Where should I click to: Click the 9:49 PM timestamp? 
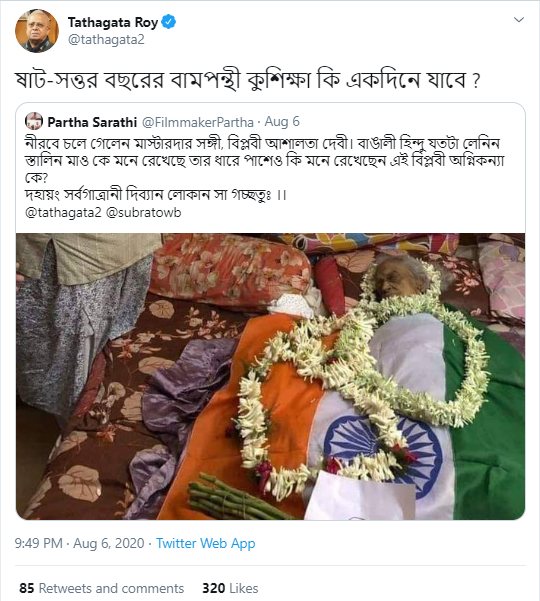pyautogui.click(x=39, y=544)
